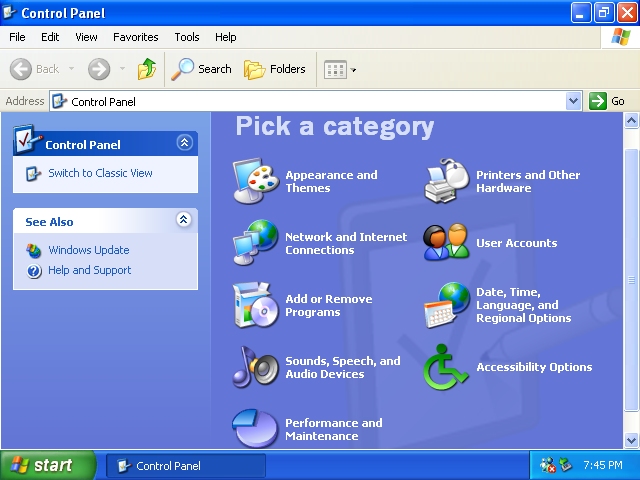The height and width of the screenshot is (480, 640).
Task: Click the scrollbar up arrow
Action: click(x=631, y=120)
